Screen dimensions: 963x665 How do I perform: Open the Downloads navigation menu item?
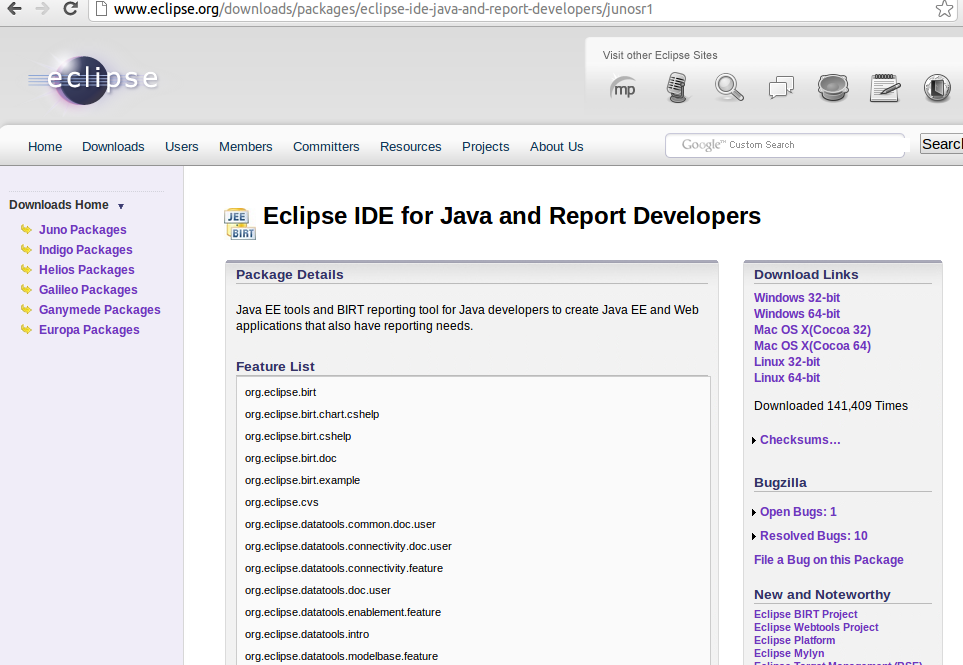coord(113,147)
